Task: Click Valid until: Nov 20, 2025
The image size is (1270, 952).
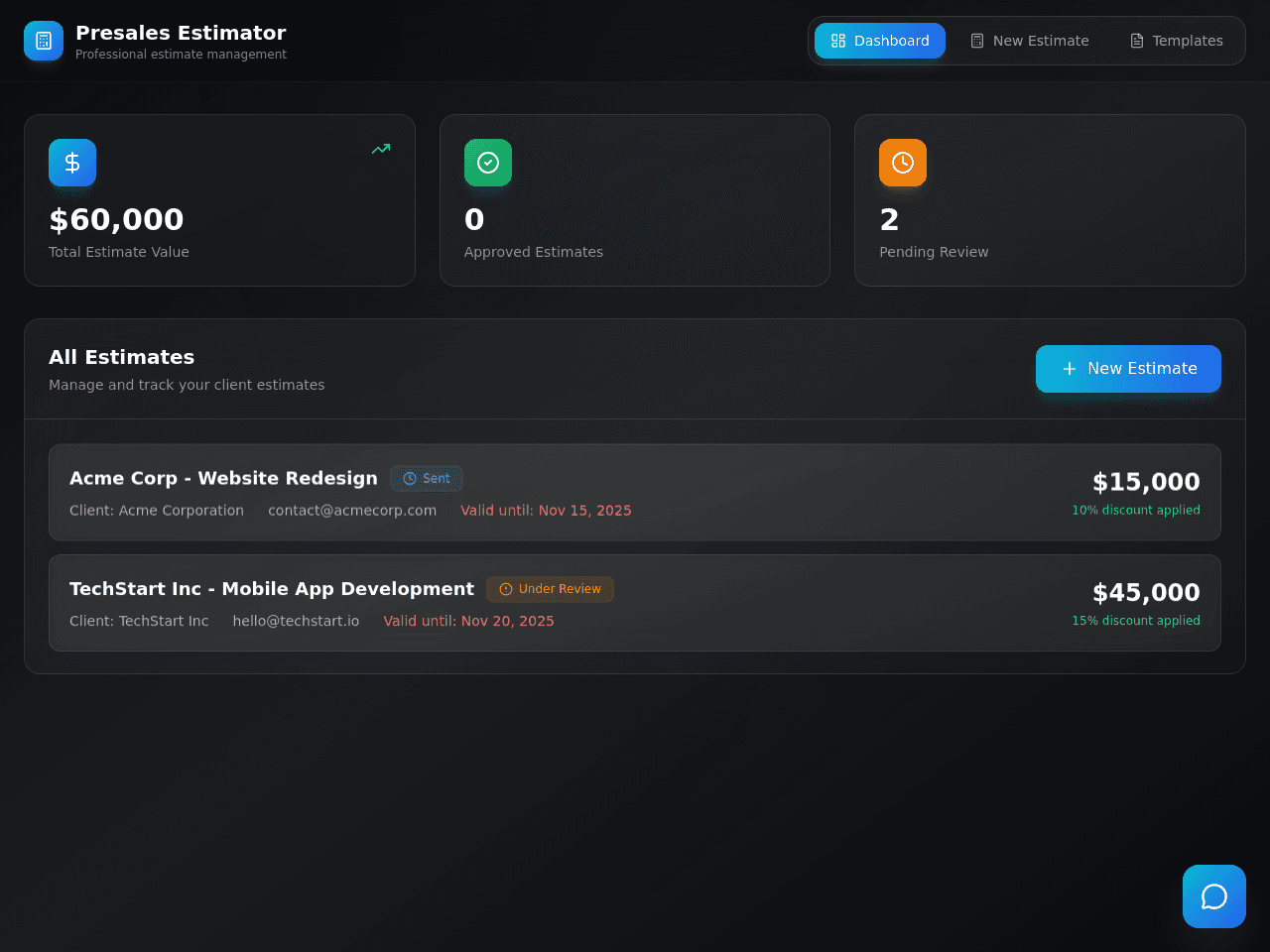Action: coord(468,621)
